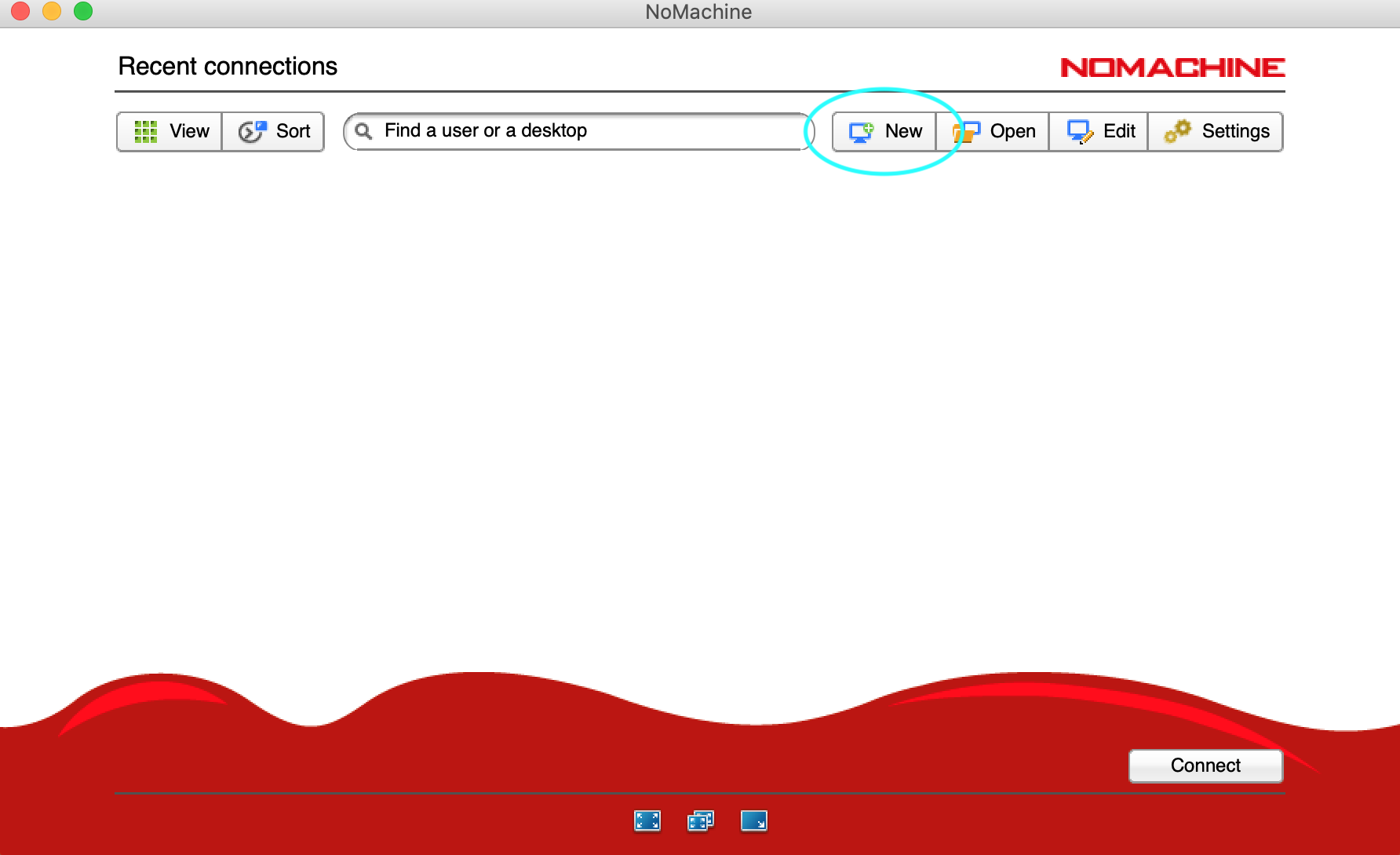Change the connections View mode
1400x855 pixels.
[170, 131]
